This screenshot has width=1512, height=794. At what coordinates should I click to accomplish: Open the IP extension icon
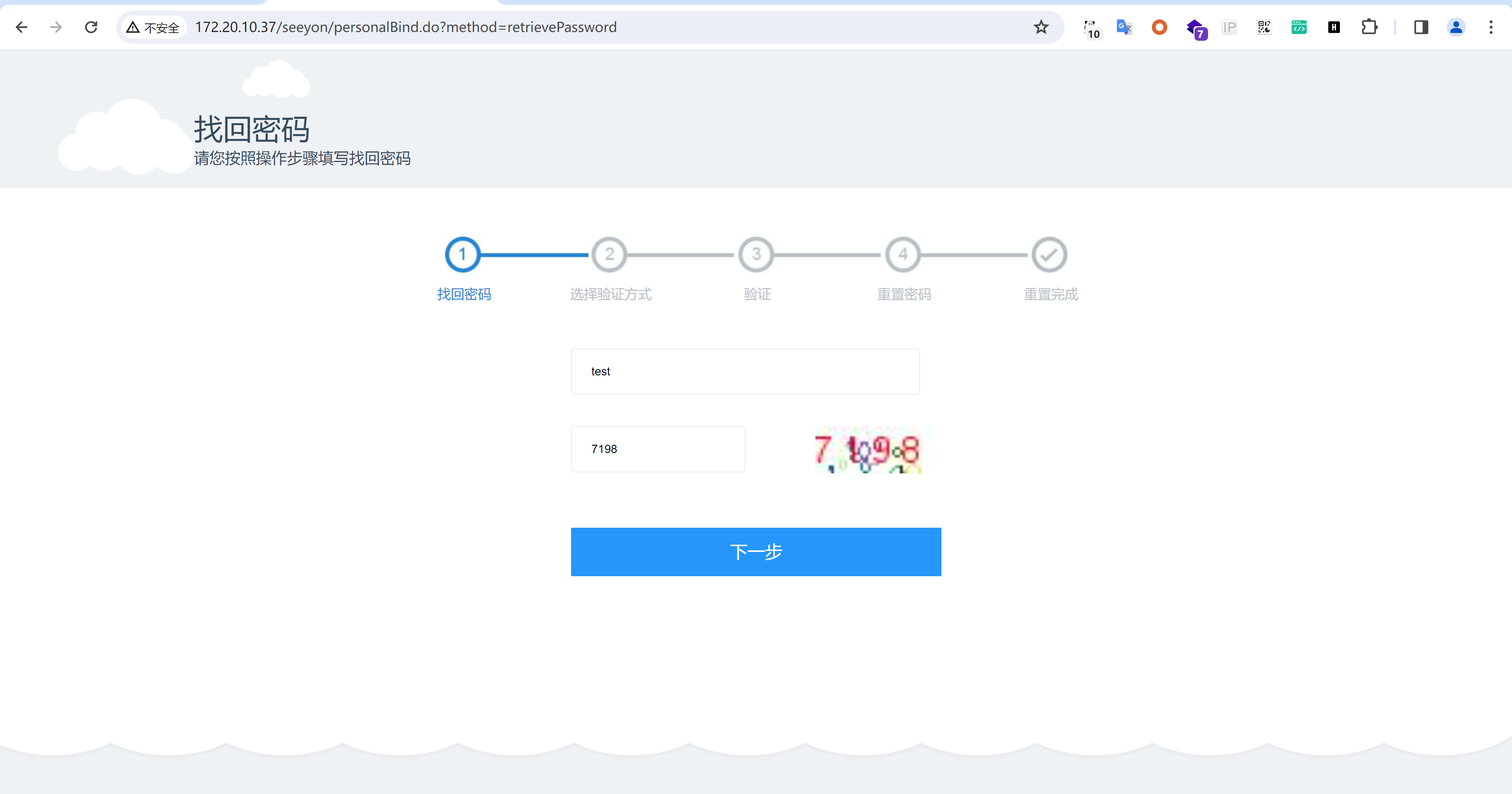click(x=1229, y=27)
